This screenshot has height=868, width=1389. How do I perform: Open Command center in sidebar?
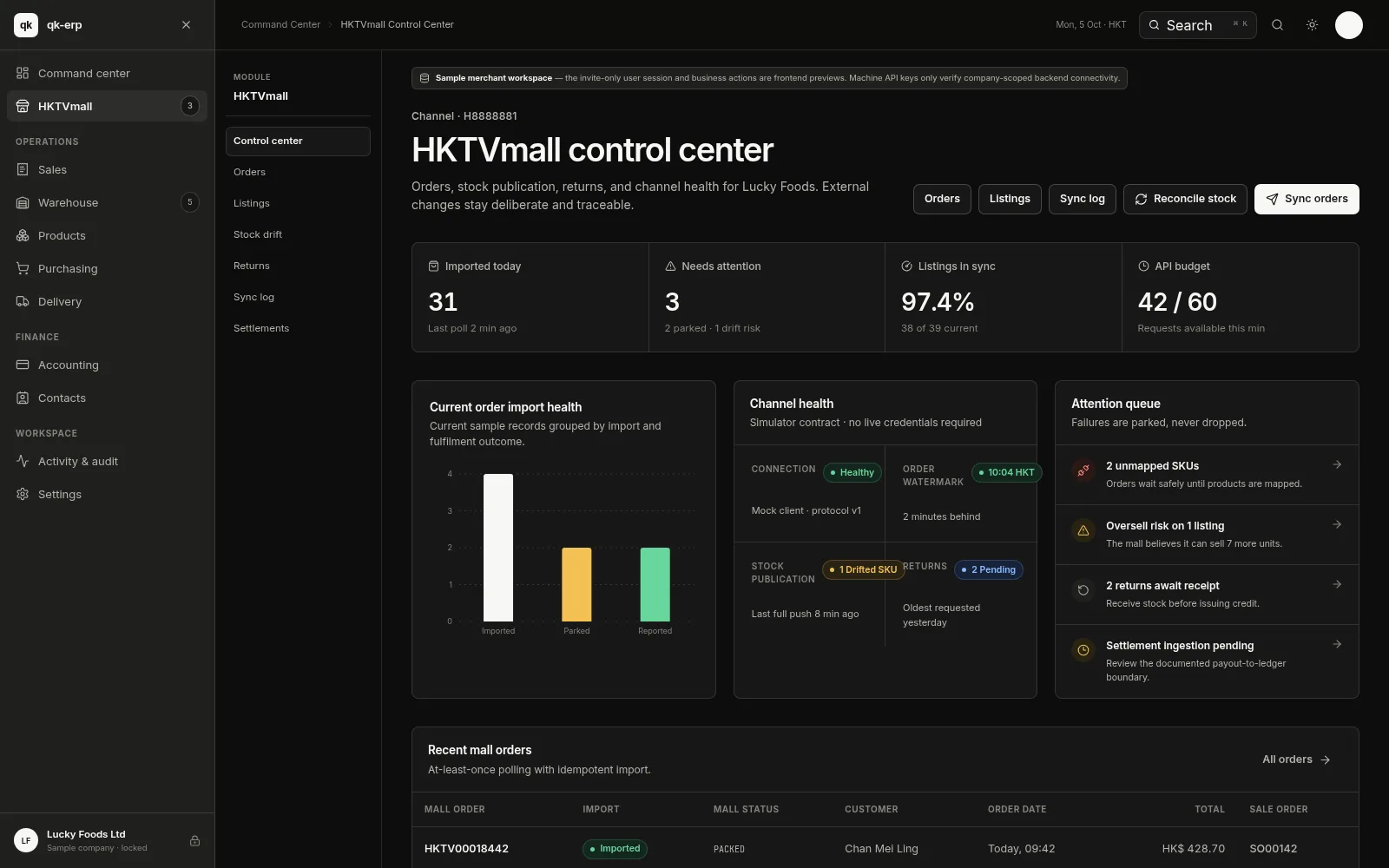click(107, 73)
